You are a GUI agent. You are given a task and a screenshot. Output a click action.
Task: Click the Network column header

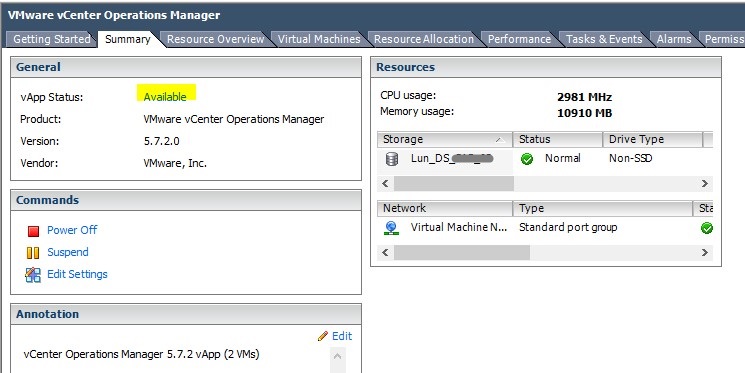click(x=445, y=208)
